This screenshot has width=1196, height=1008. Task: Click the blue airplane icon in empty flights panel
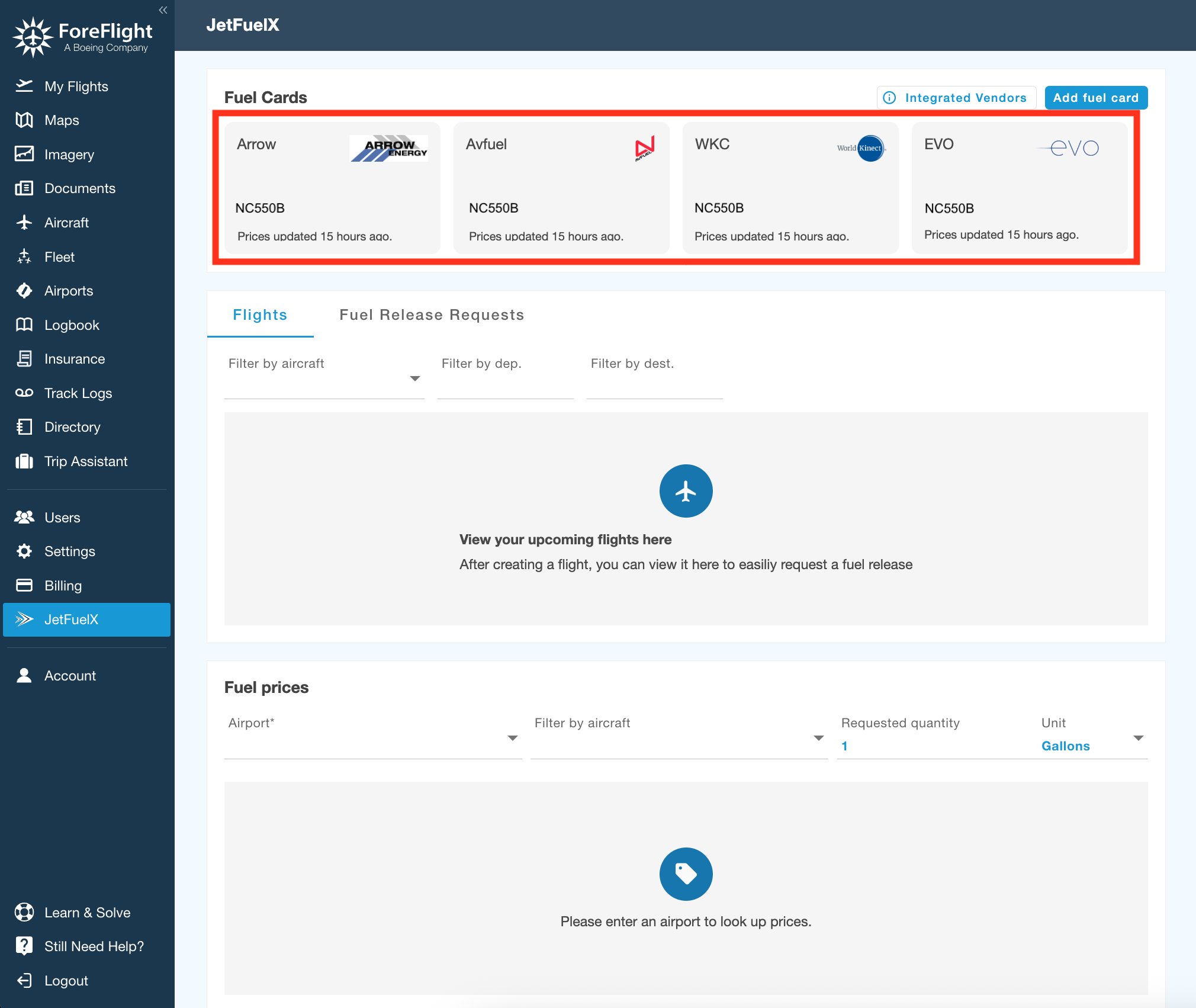point(686,491)
